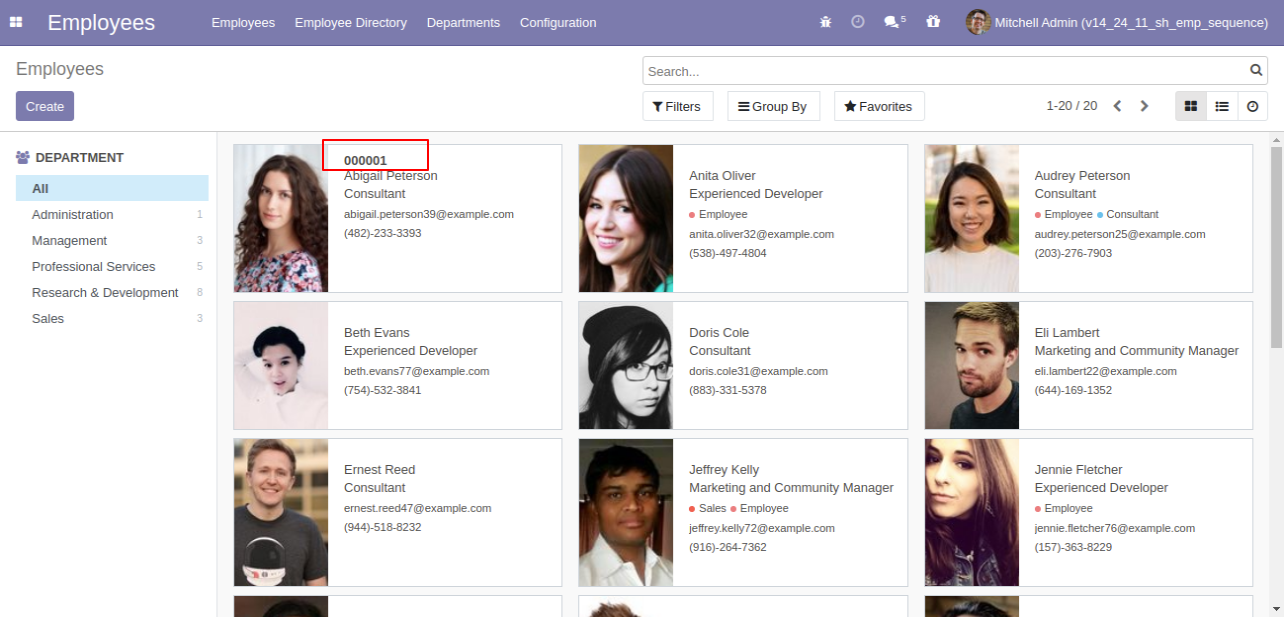Click the name Jeffrey Kelly
Image resolution: width=1284 pixels, height=617 pixels.
(724, 470)
